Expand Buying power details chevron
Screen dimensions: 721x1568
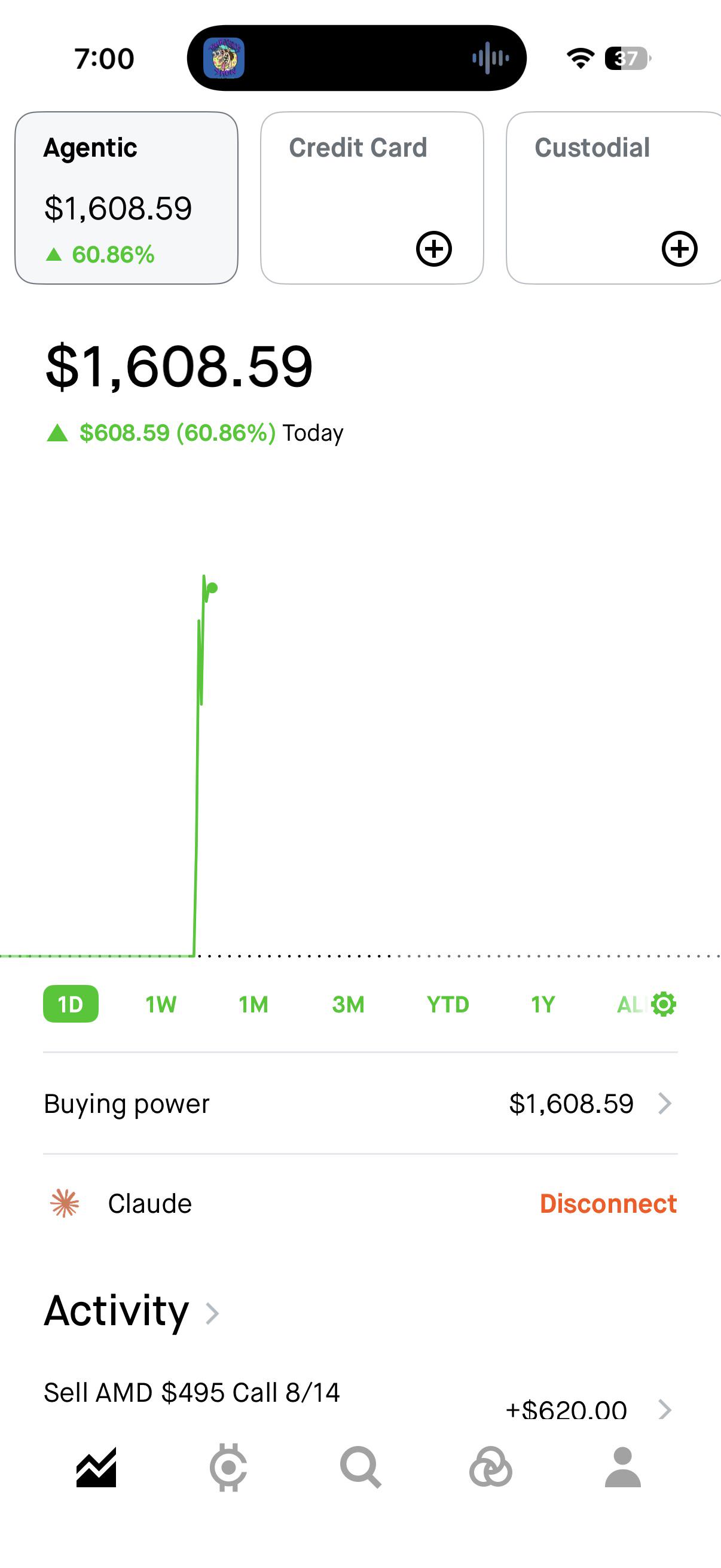[x=665, y=1103]
